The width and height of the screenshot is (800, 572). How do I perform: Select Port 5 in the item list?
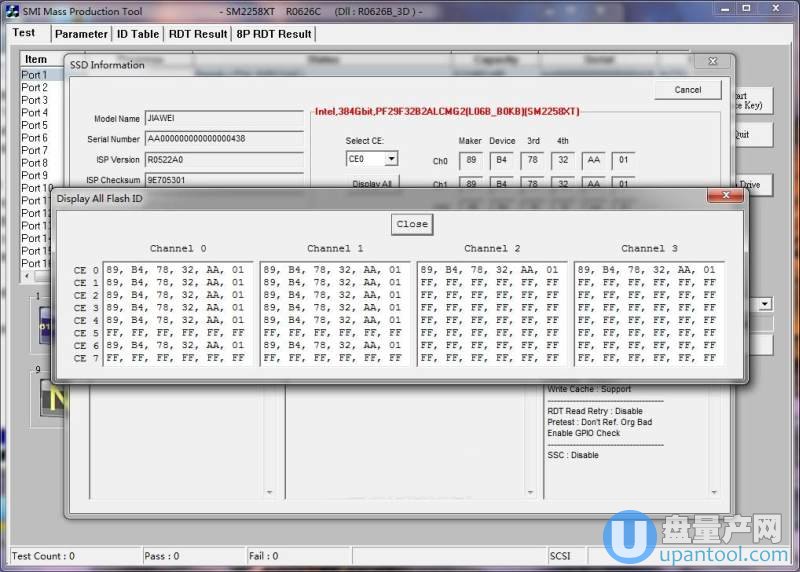coord(35,125)
